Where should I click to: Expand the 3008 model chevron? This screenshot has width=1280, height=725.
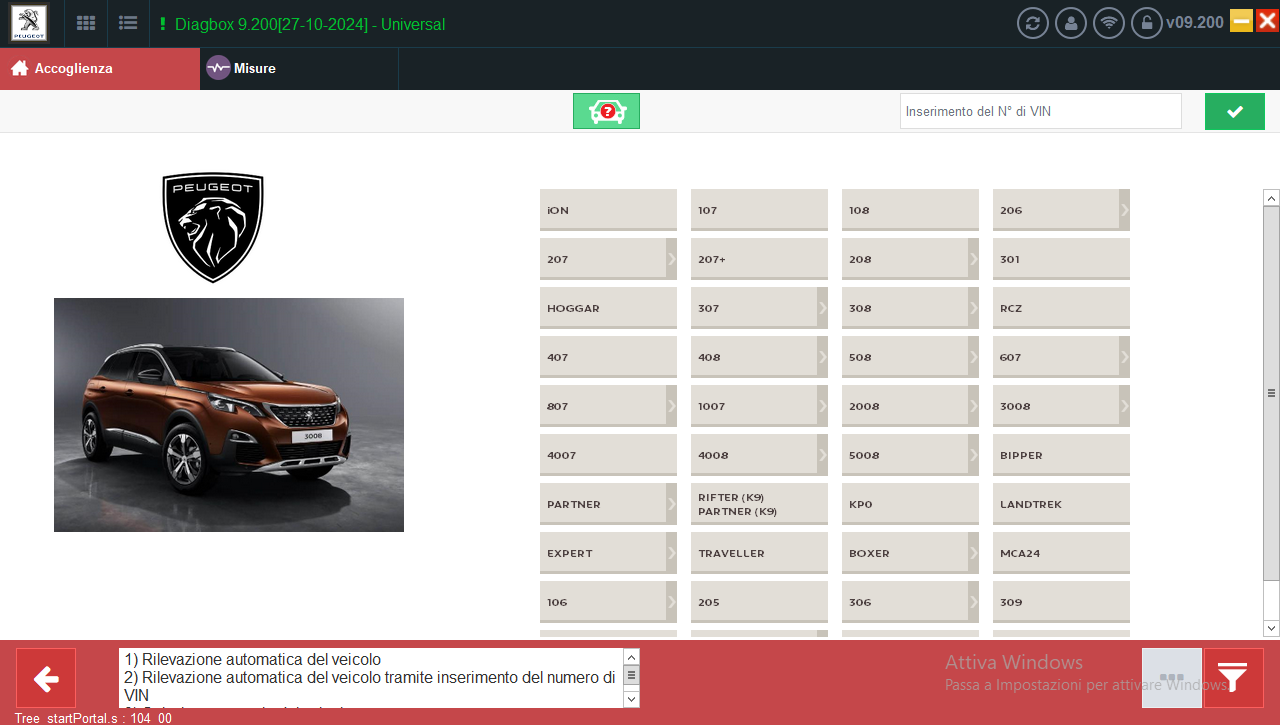pos(1124,406)
